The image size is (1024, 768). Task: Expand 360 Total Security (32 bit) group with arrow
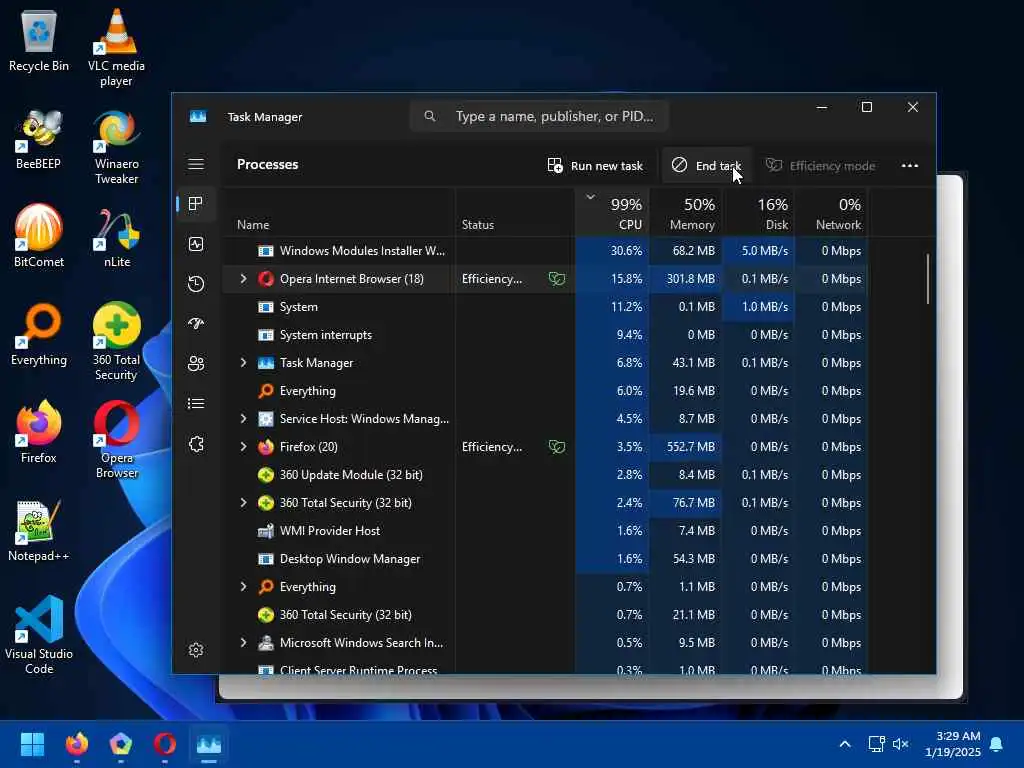[243, 503]
